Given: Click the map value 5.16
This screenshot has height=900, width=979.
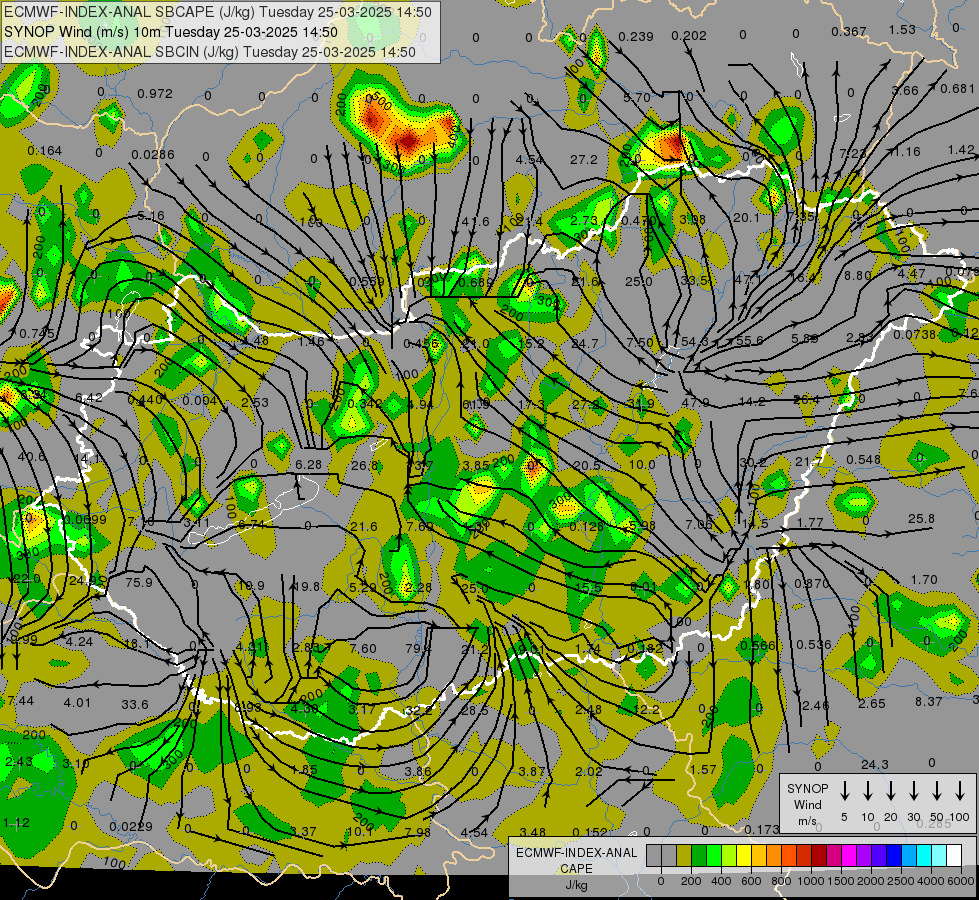Looking at the screenshot, I should (x=150, y=215).
